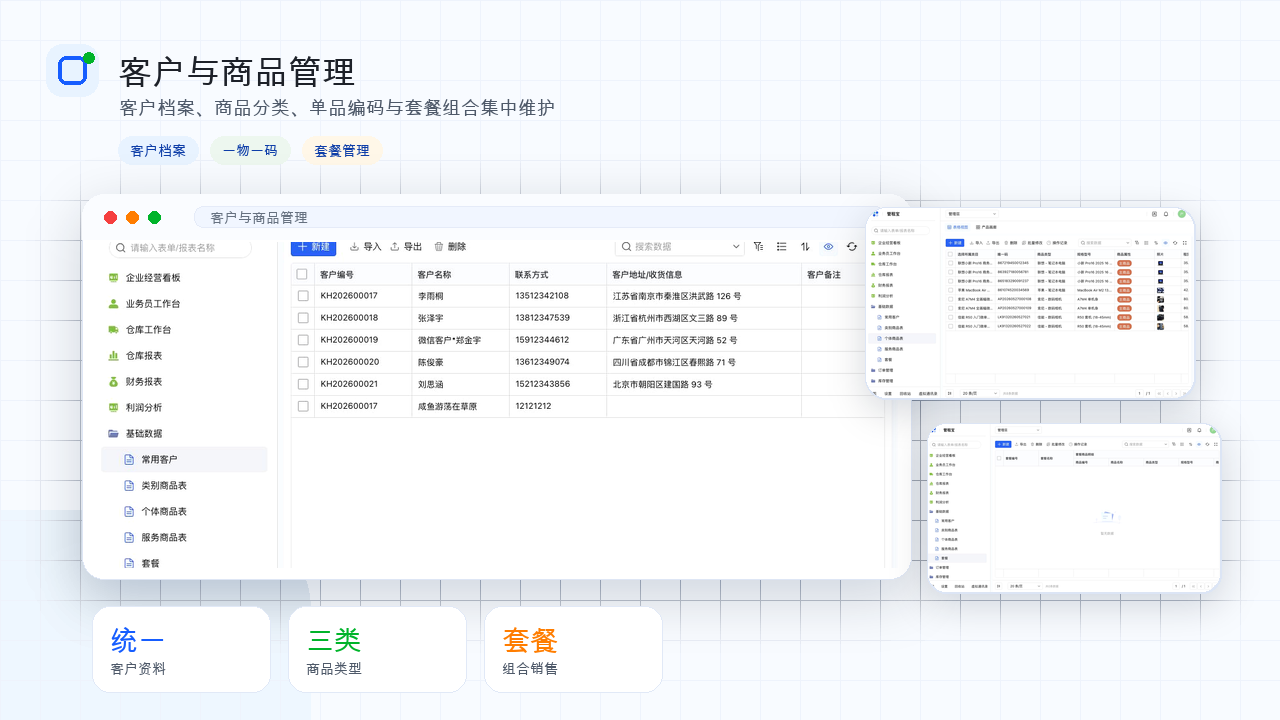Click the refresh icon in main toolbar

pos(852,246)
